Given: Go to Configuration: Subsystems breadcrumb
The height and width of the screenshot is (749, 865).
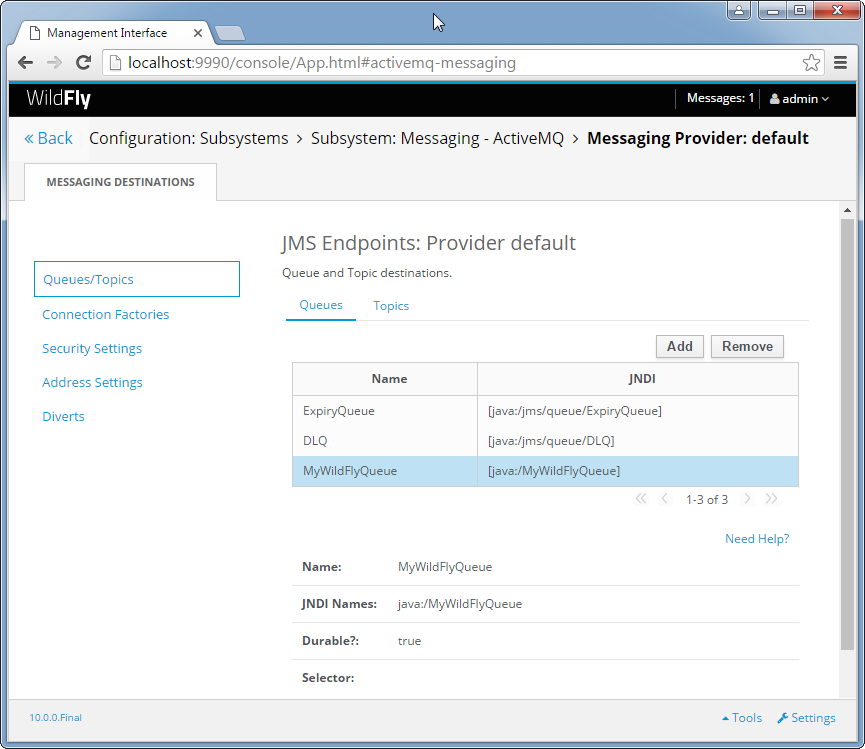Looking at the screenshot, I should (189, 138).
